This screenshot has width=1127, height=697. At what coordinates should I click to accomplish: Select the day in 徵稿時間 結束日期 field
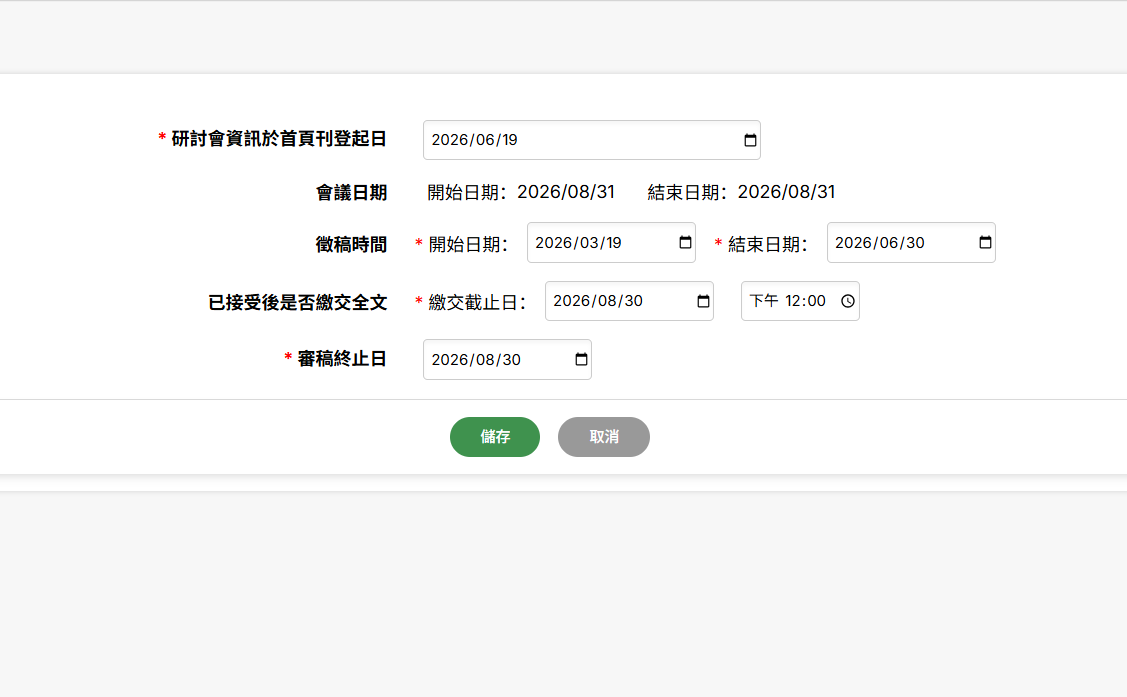click(914, 243)
